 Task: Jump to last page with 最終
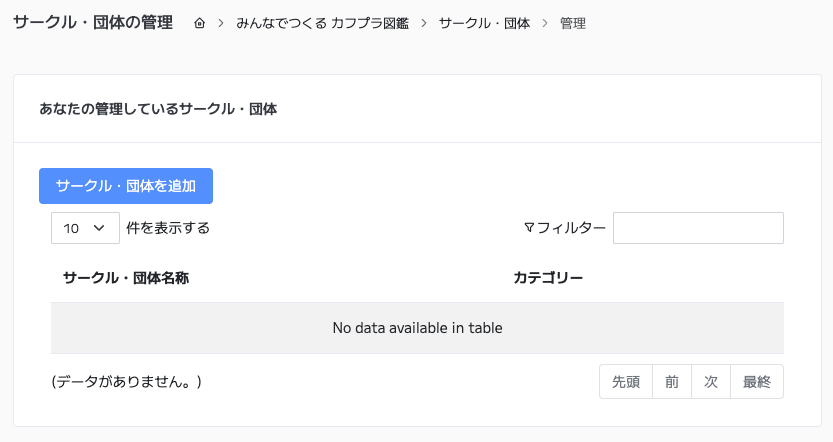[757, 382]
